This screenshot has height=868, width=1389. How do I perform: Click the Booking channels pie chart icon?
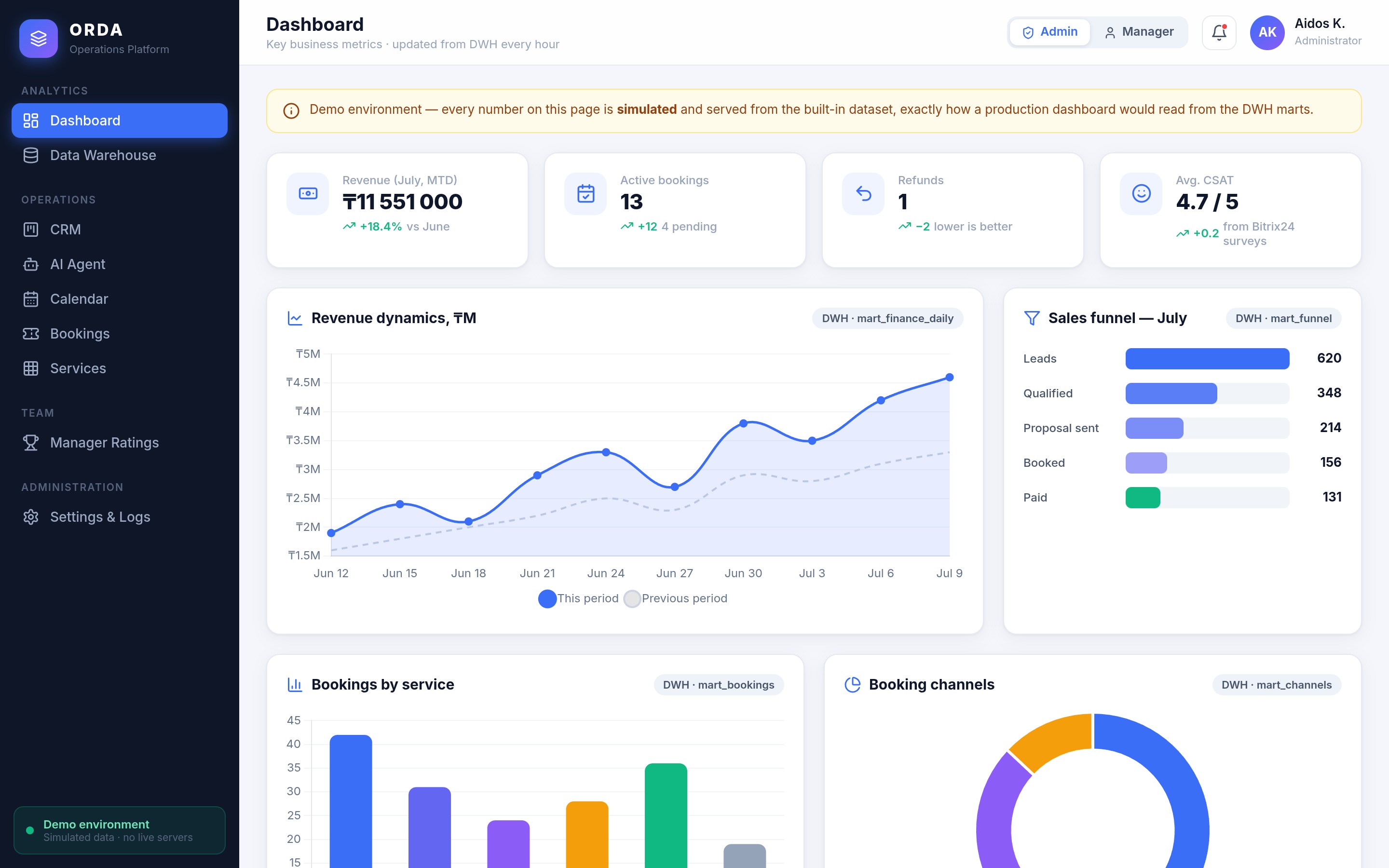pos(852,684)
